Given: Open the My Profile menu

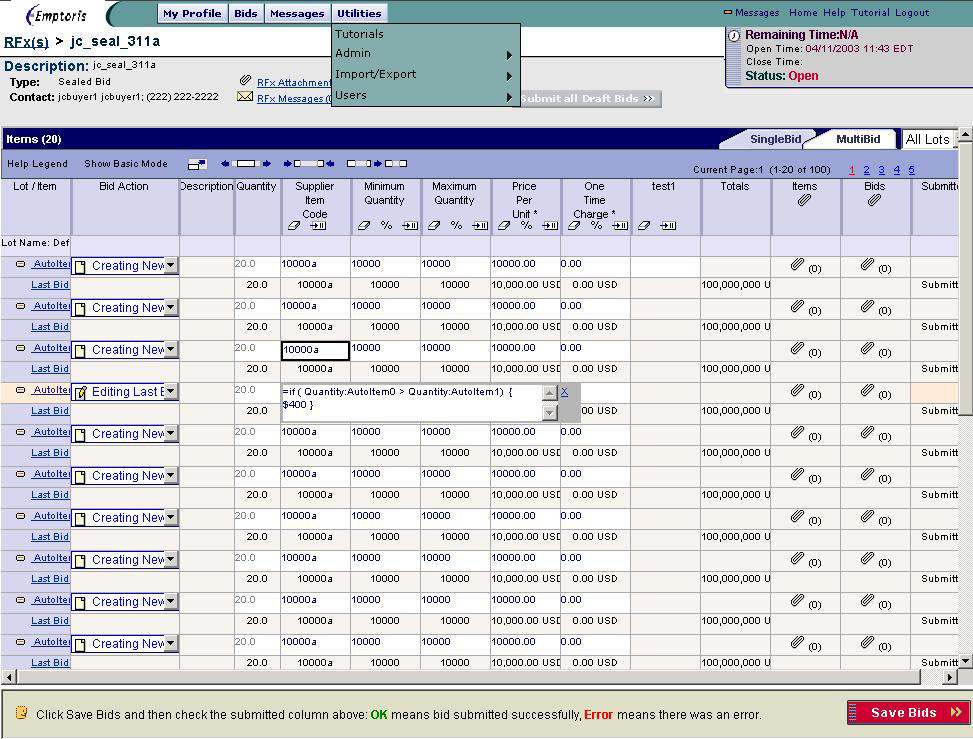Looking at the screenshot, I should tap(192, 14).
